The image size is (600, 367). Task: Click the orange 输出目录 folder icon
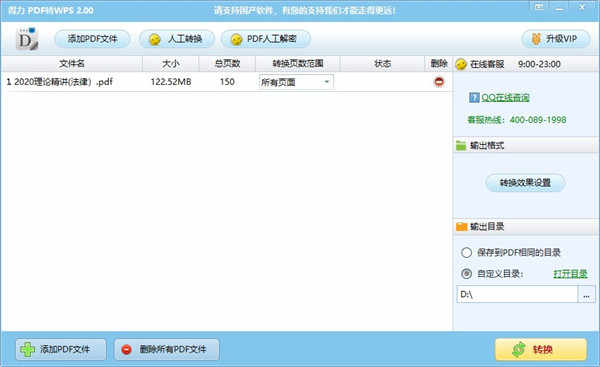pos(461,227)
